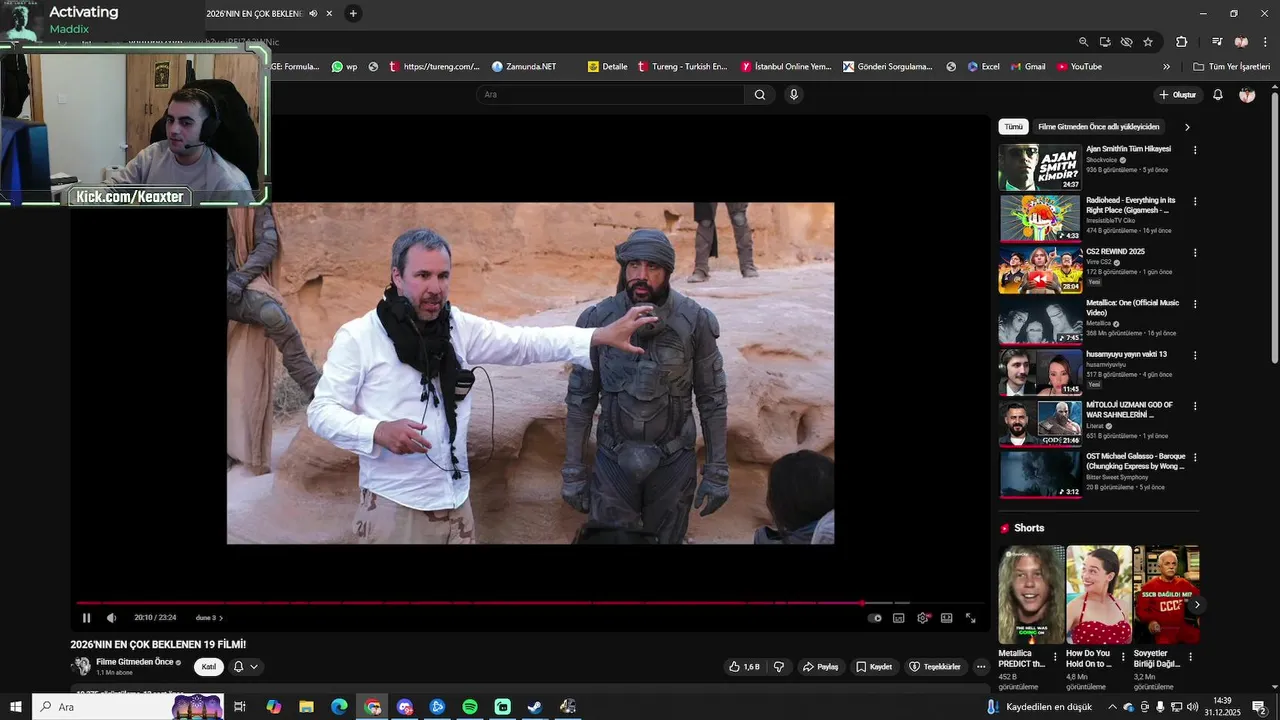
Task: Open the 'Tüm Yer İşaretleri' folder
Action: [x=1231, y=67]
